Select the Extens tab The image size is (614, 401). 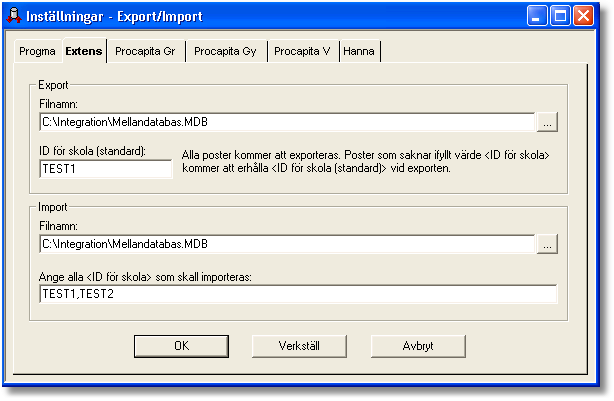[84, 51]
